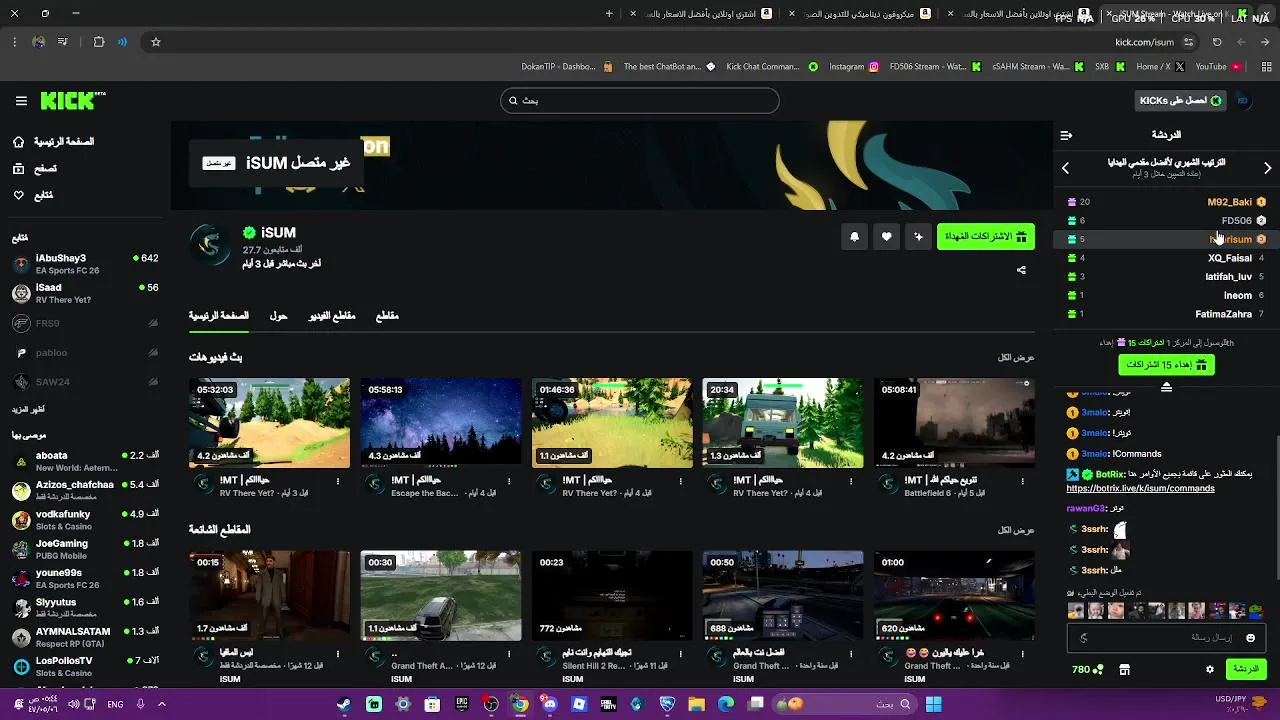The width and height of the screenshot is (1280, 720).
Task: Open File Explorer from taskbar
Action: click(x=697, y=704)
